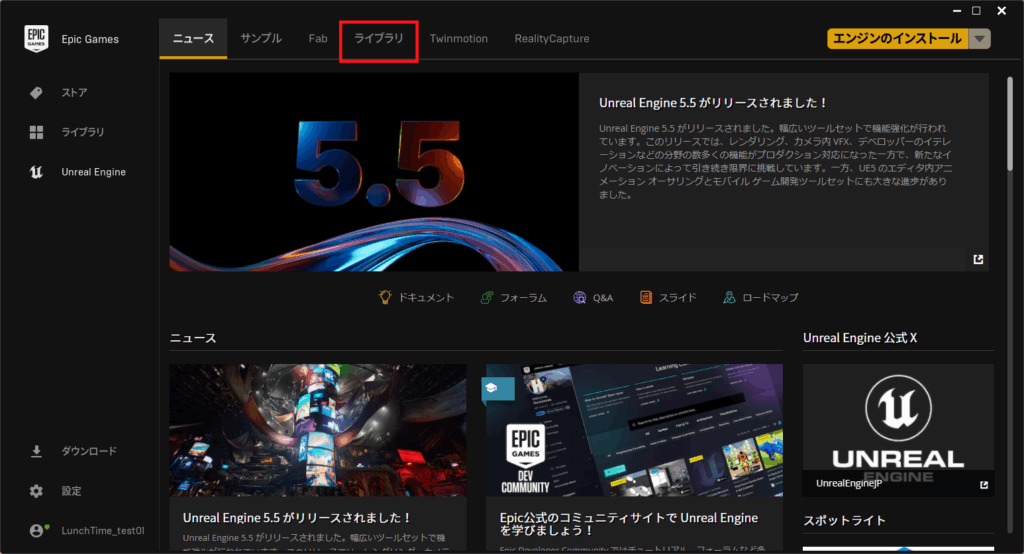This screenshot has height=554, width=1024.
Task: Switch to the Twinmotion tab
Action: click(x=459, y=39)
